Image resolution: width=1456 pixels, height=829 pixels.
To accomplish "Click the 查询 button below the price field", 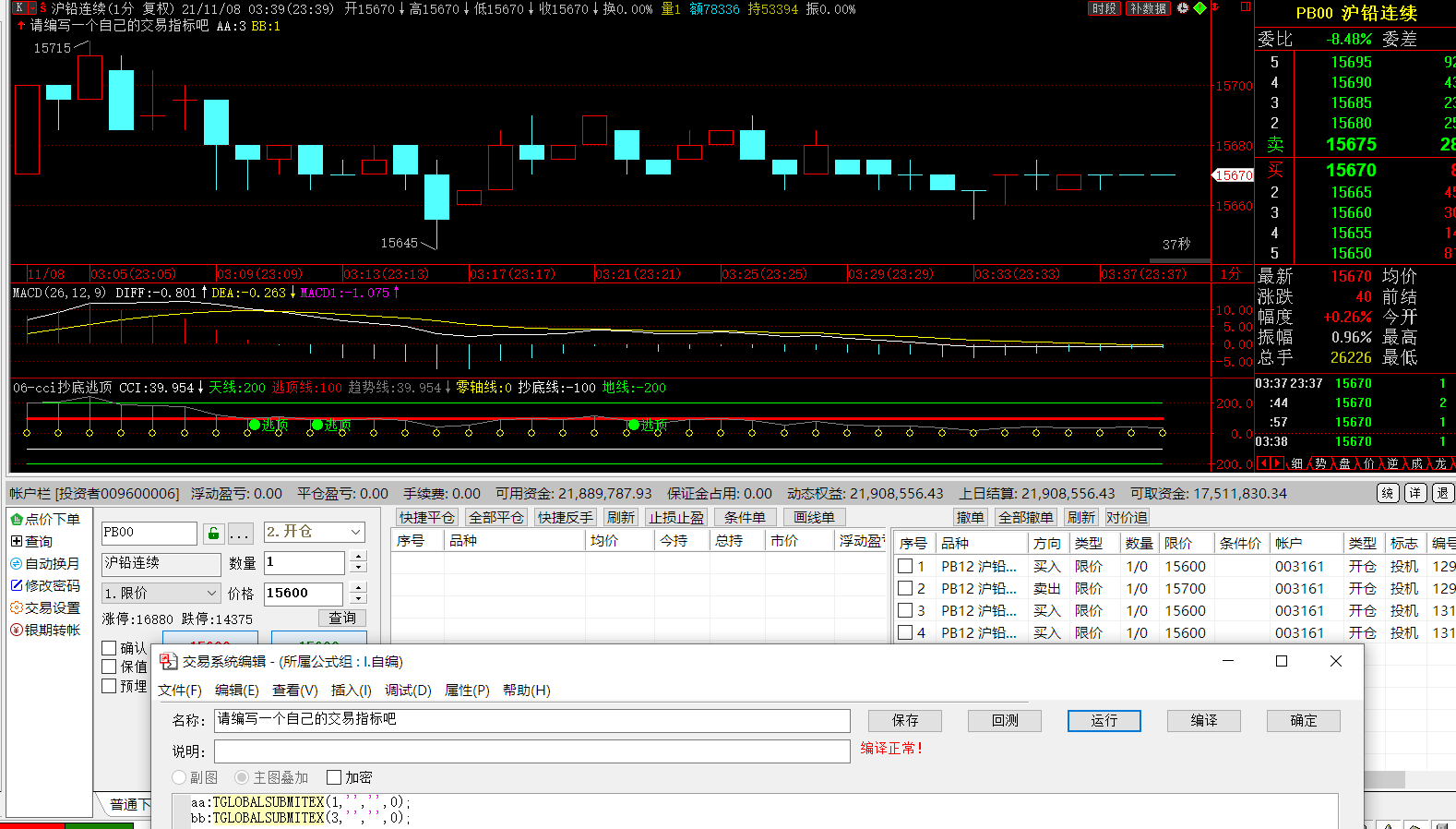I will [342, 619].
